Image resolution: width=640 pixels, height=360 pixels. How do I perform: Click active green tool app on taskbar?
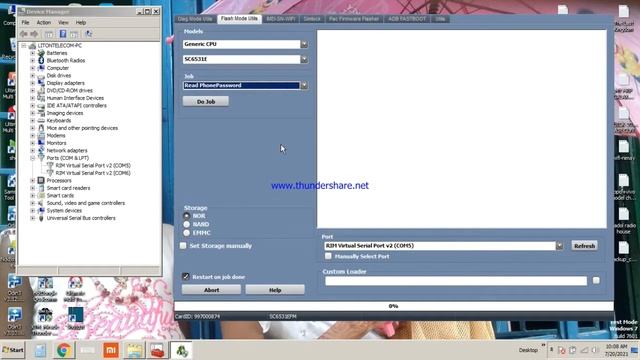[182, 350]
